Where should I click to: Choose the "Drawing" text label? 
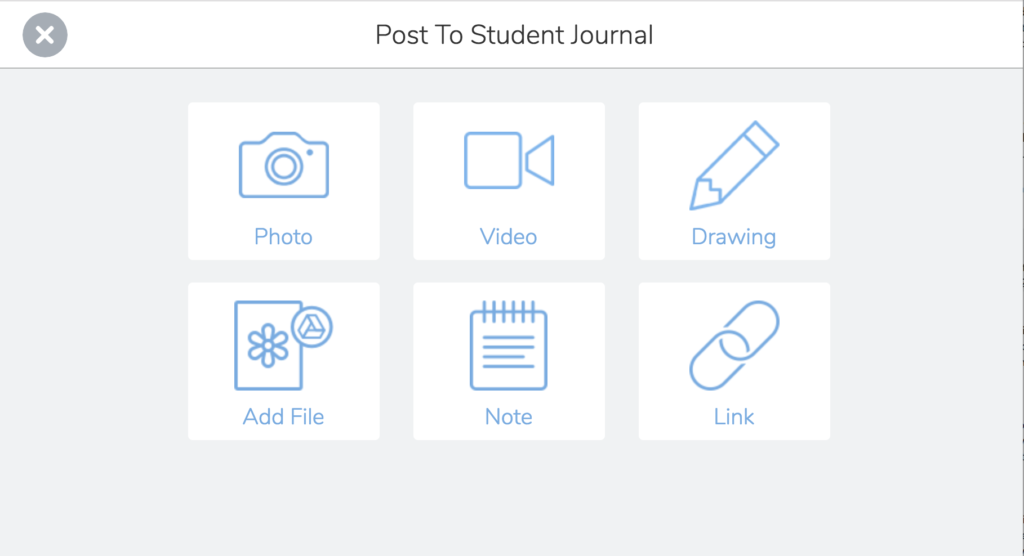pos(734,237)
